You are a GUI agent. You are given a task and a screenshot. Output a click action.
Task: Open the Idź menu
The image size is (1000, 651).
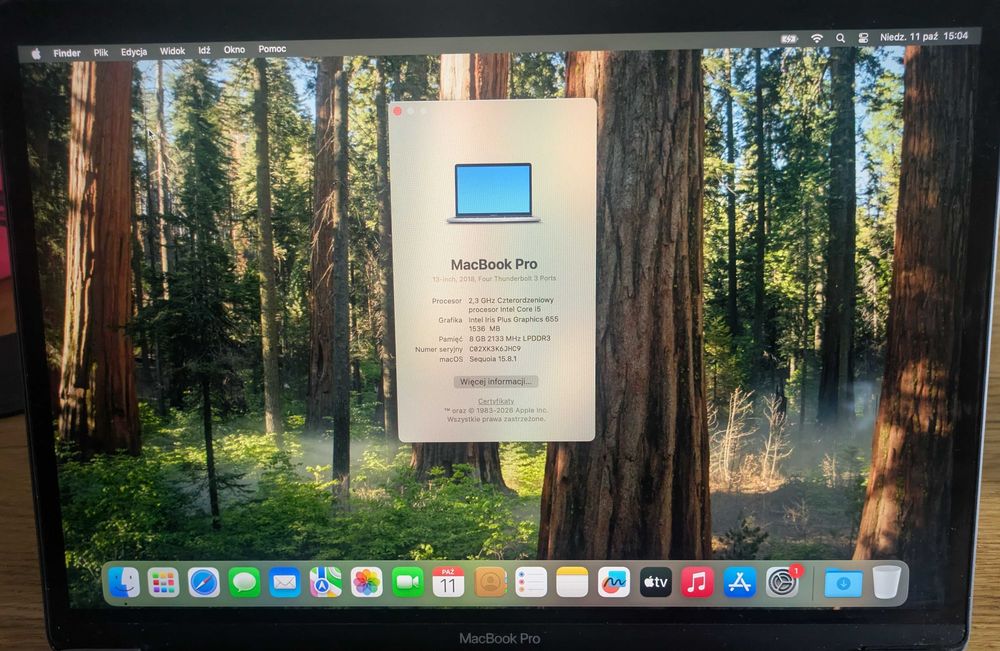[x=204, y=50]
